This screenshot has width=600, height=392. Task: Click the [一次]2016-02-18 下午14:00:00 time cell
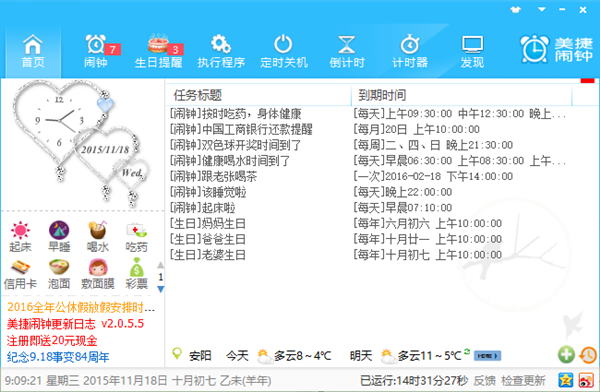point(433,176)
